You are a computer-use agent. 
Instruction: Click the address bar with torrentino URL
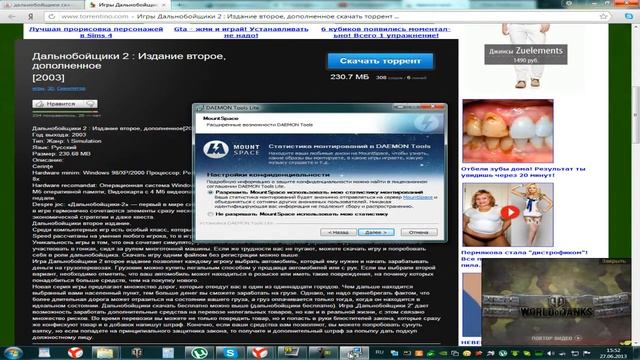coord(327,17)
